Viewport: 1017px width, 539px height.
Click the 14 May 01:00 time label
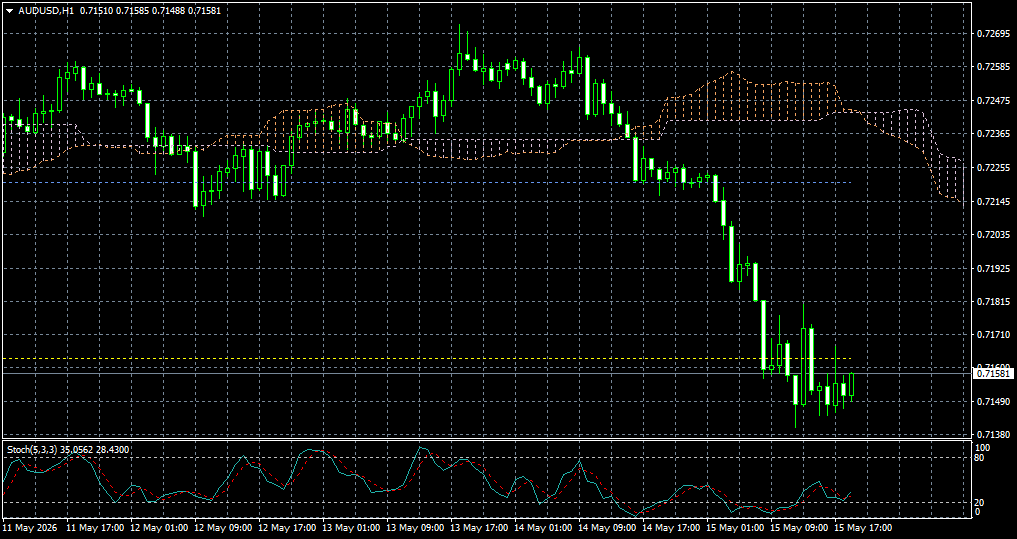543,528
